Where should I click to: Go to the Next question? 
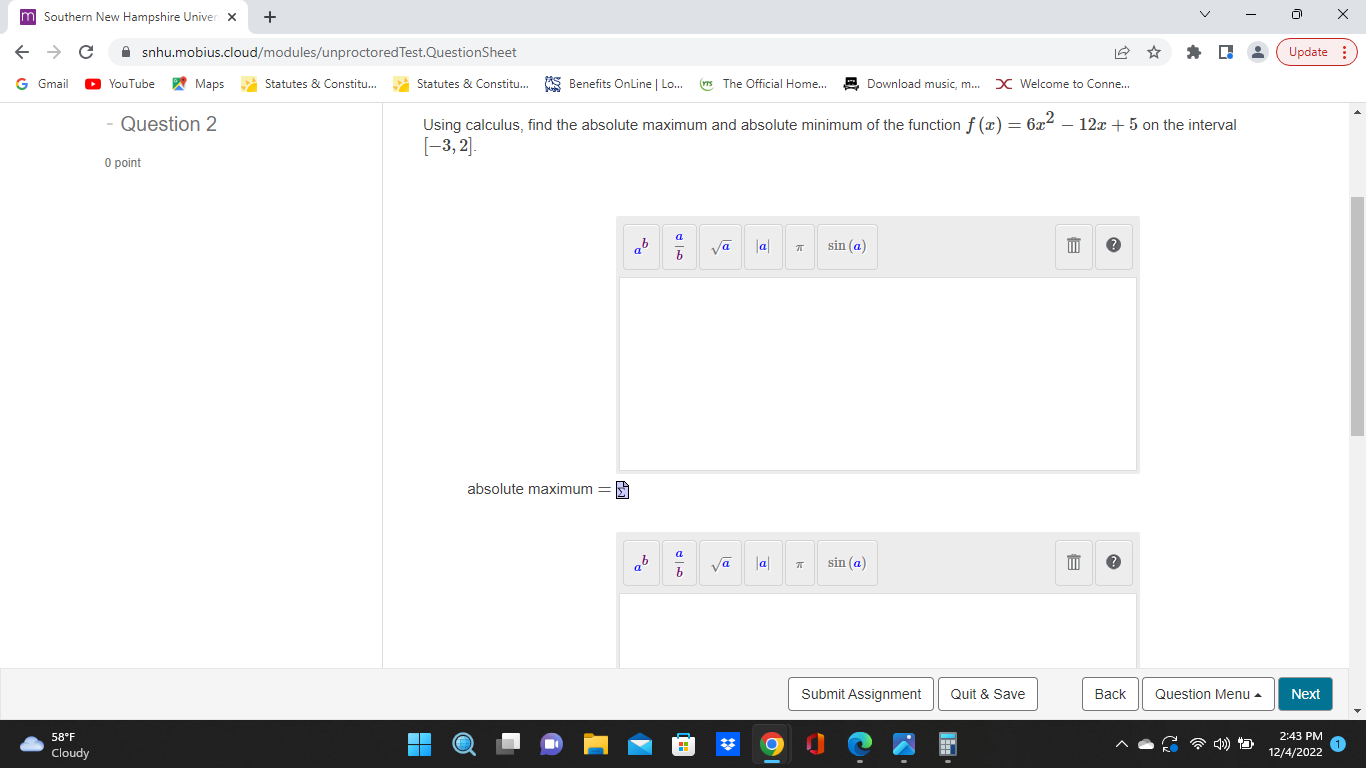coord(1305,693)
